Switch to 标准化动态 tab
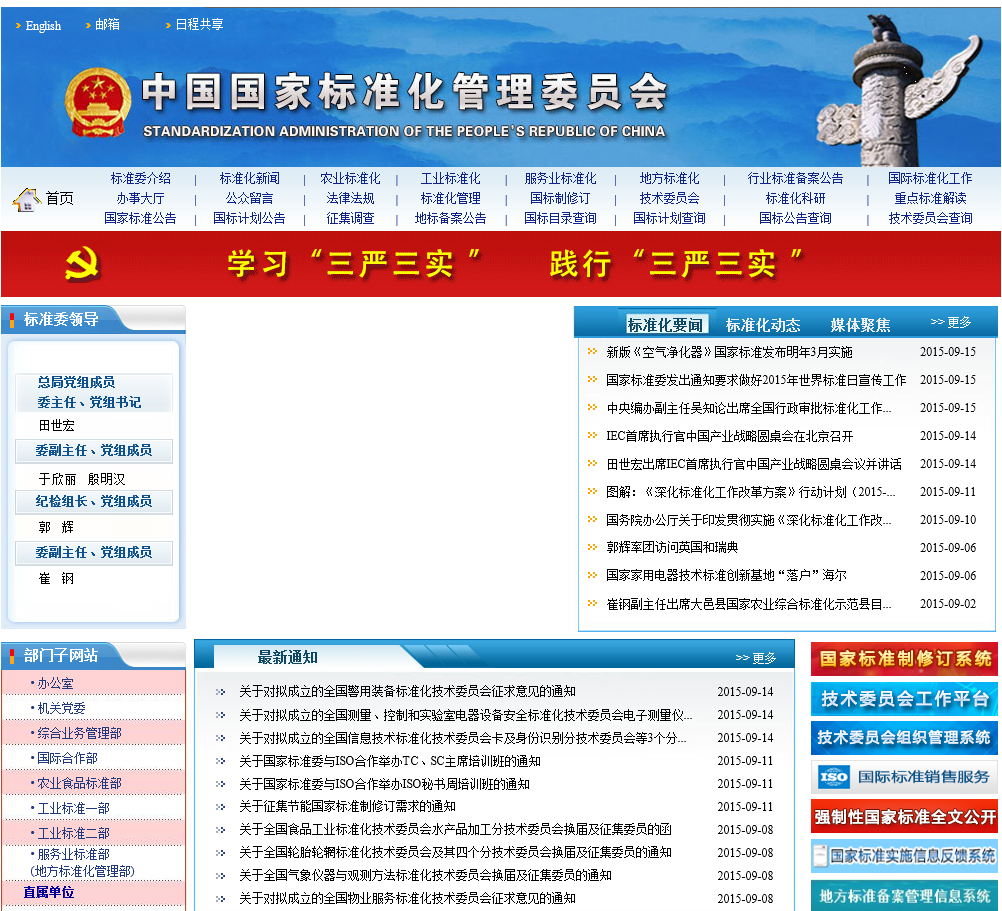Image resolution: width=1002 pixels, height=911 pixels. [763, 325]
